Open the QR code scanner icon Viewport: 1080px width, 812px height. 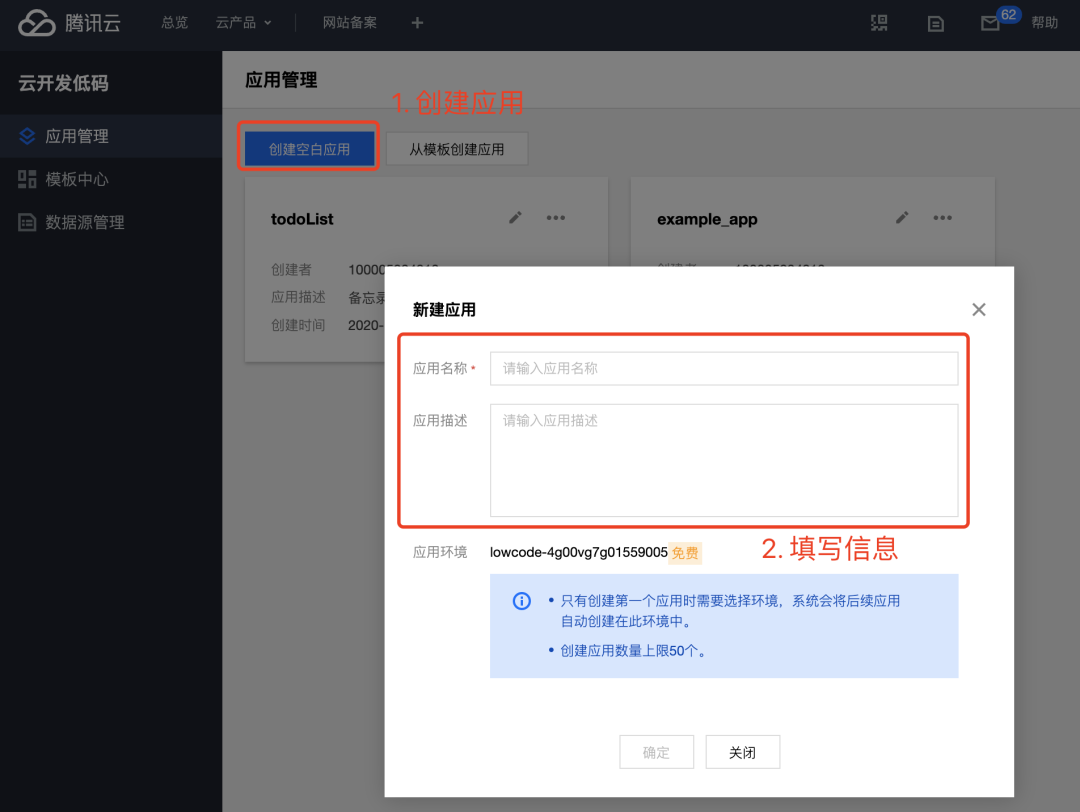coord(879,23)
